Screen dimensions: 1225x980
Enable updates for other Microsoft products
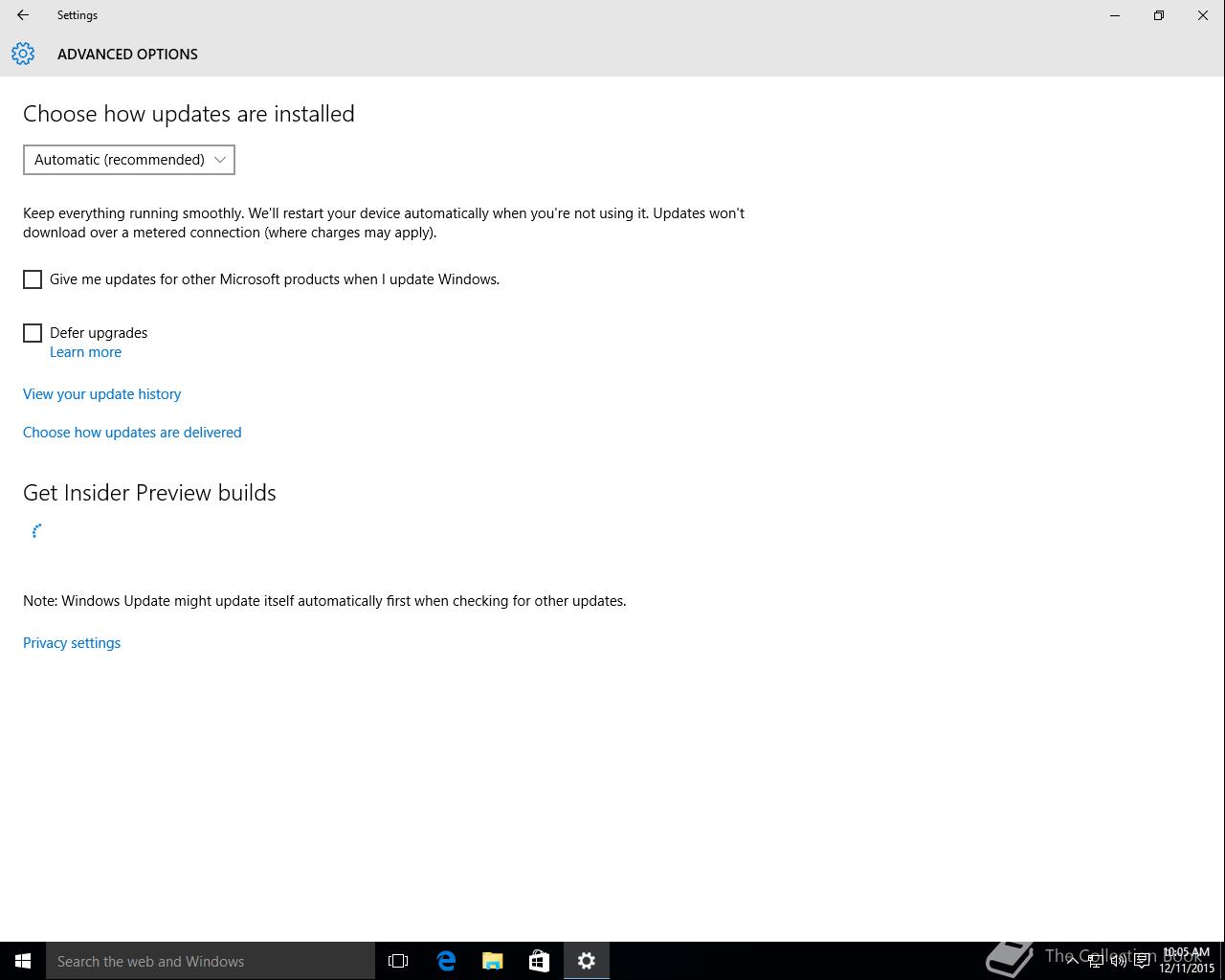(x=33, y=279)
